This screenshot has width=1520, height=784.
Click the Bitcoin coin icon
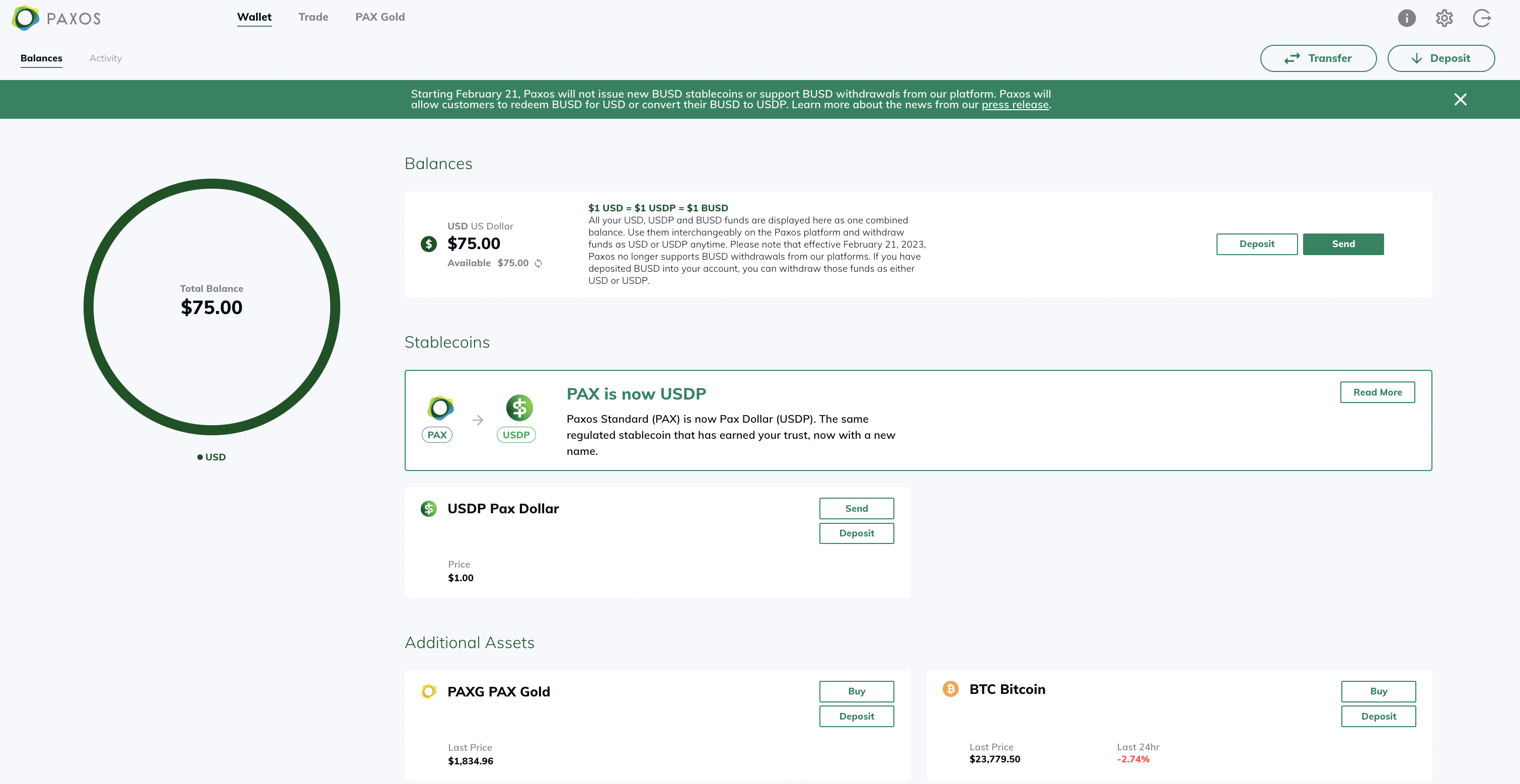950,688
